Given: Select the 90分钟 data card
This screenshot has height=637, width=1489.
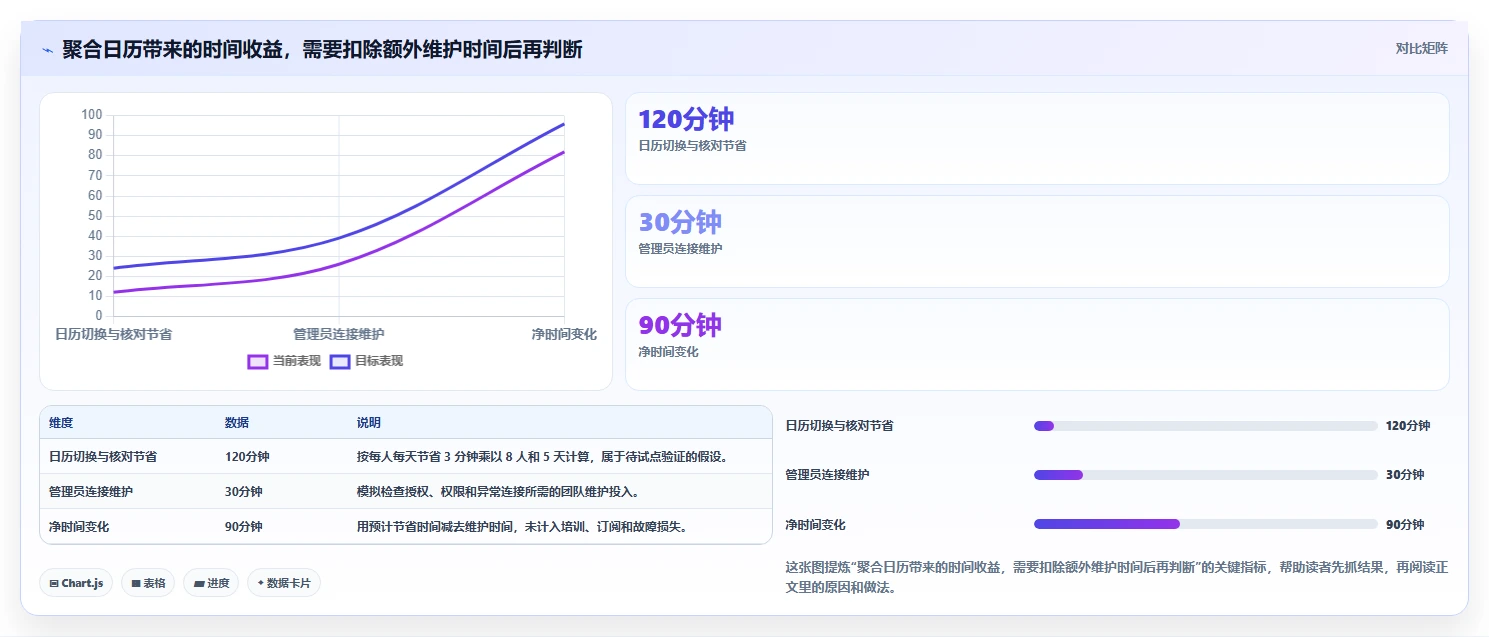Looking at the screenshot, I should pyautogui.click(x=1037, y=345).
